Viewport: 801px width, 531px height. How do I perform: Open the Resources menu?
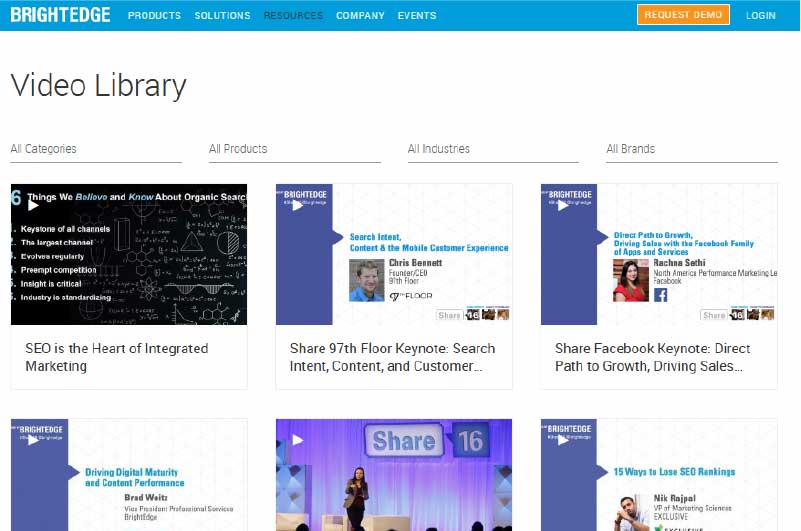293,16
